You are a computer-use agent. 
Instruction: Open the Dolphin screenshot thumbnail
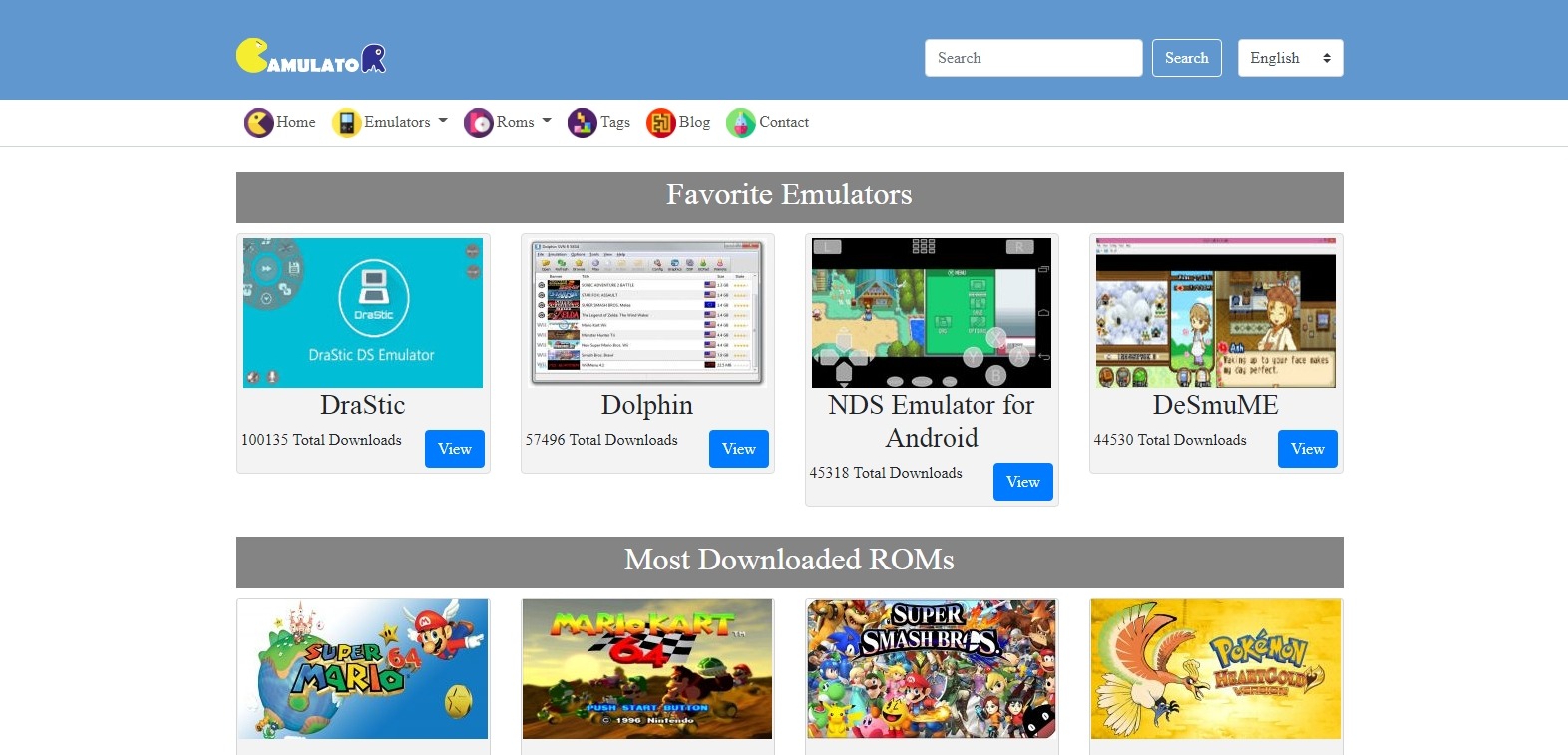[x=647, y=313]
